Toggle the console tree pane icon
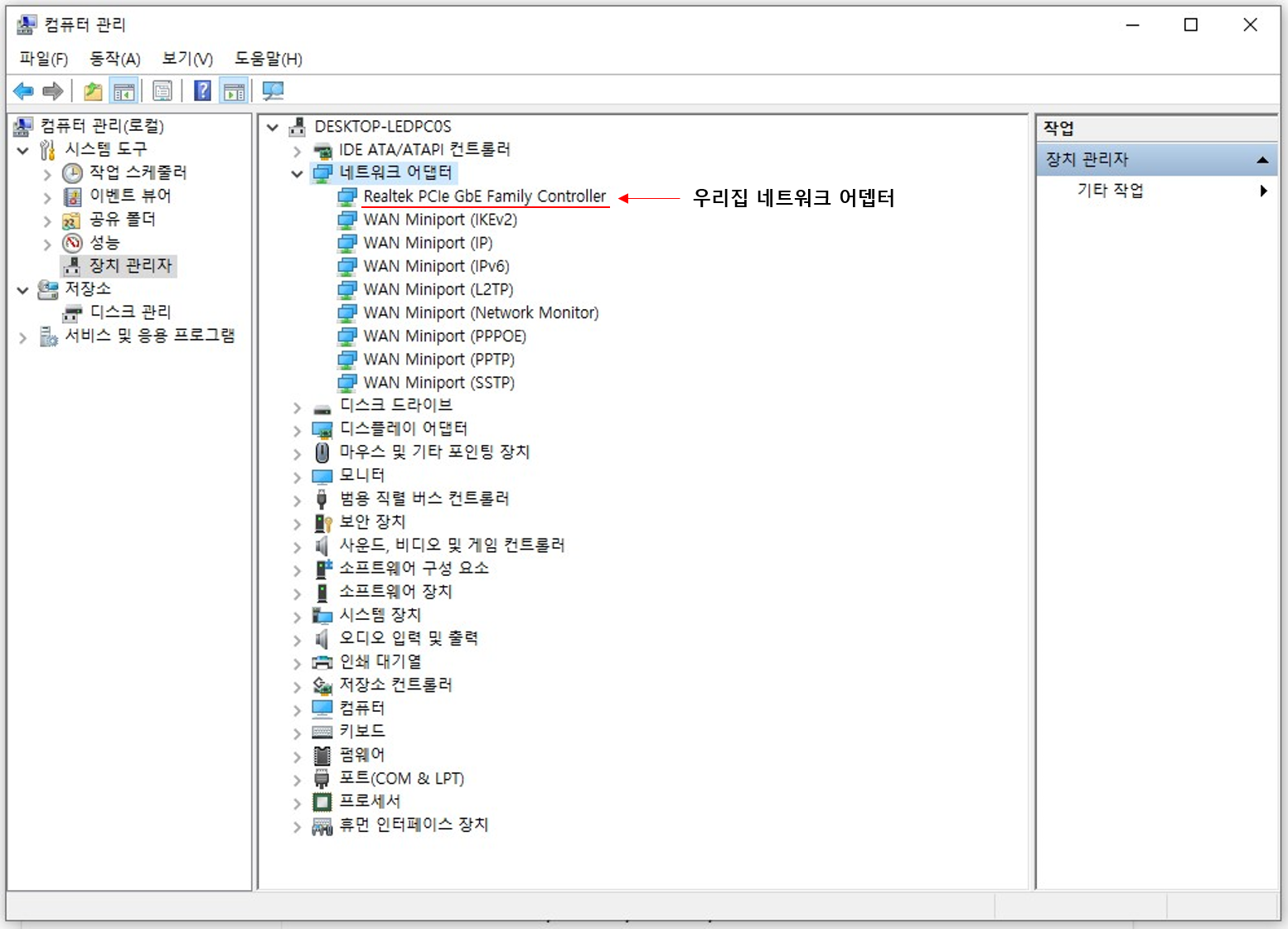The height and width of the screenshot is (929, 1288). [x=123, y=90]
